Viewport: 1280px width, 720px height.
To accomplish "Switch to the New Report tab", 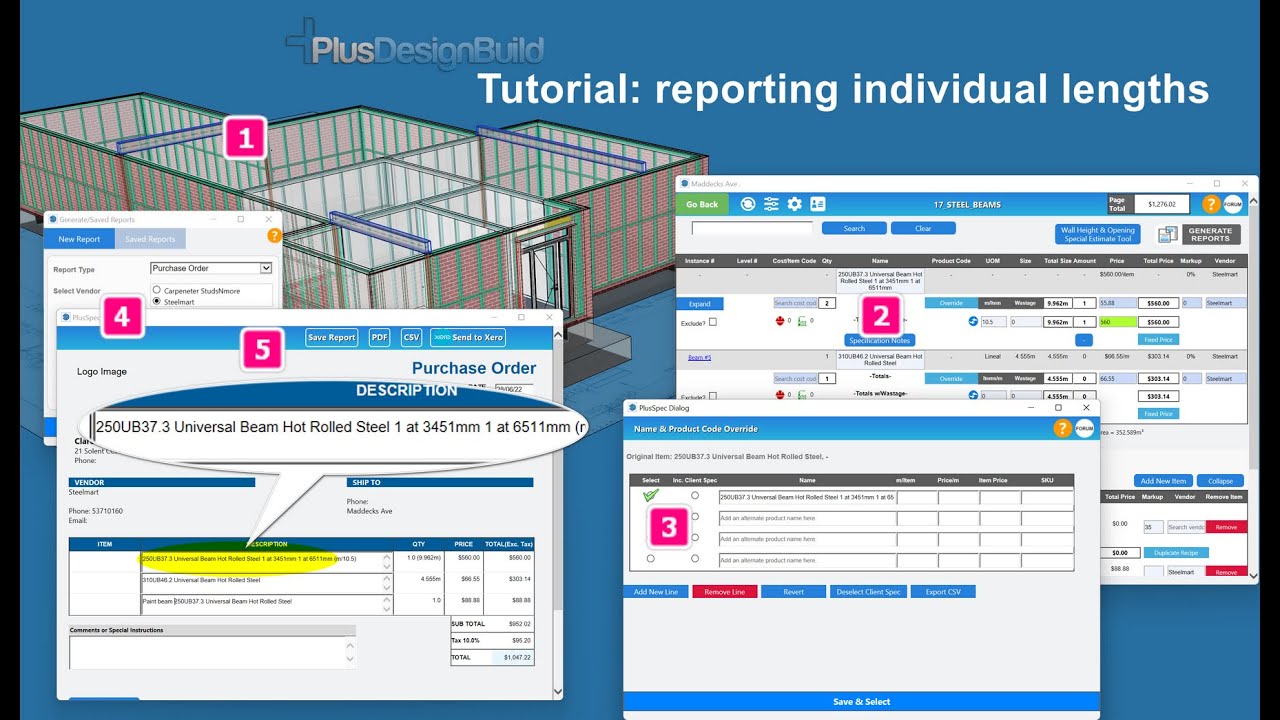I will (x=79, y=239).
